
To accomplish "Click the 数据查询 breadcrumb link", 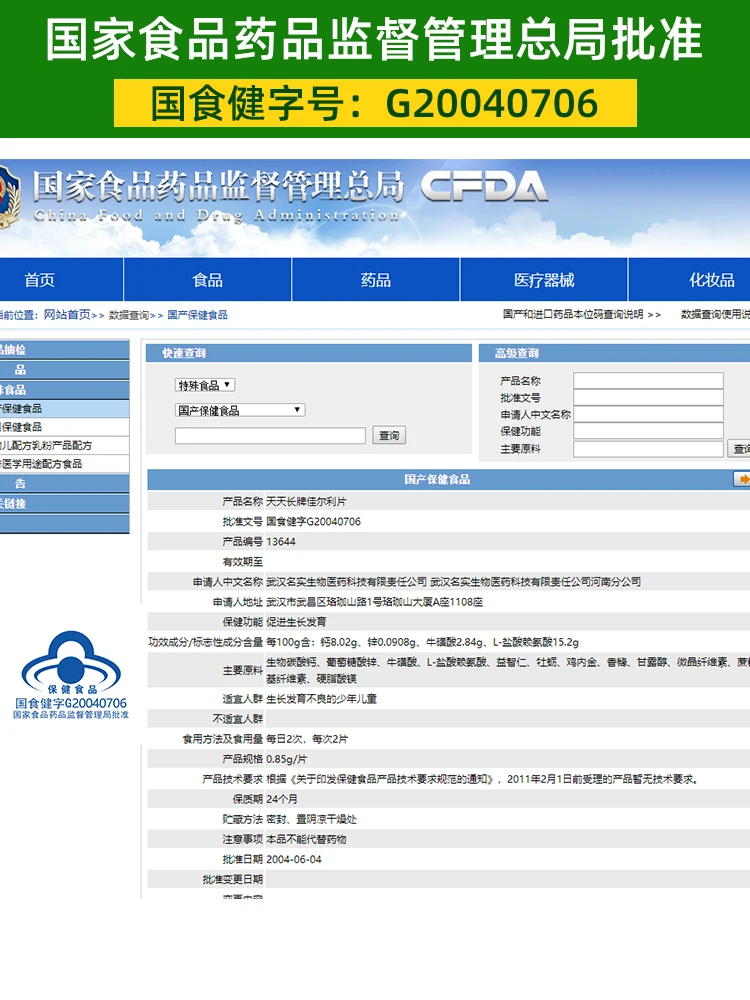I will [x=128, y=314].
